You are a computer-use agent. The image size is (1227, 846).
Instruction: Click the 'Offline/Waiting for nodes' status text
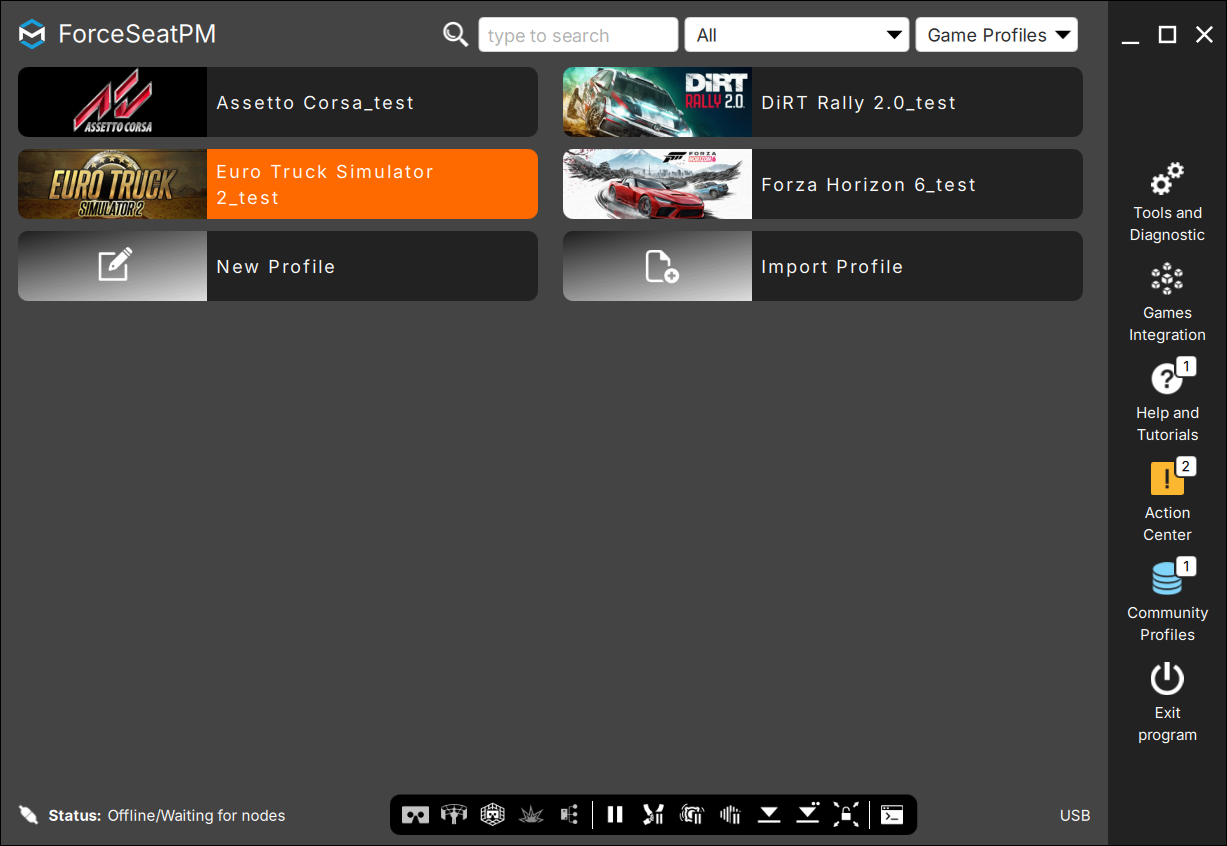(x=196, y=816)
